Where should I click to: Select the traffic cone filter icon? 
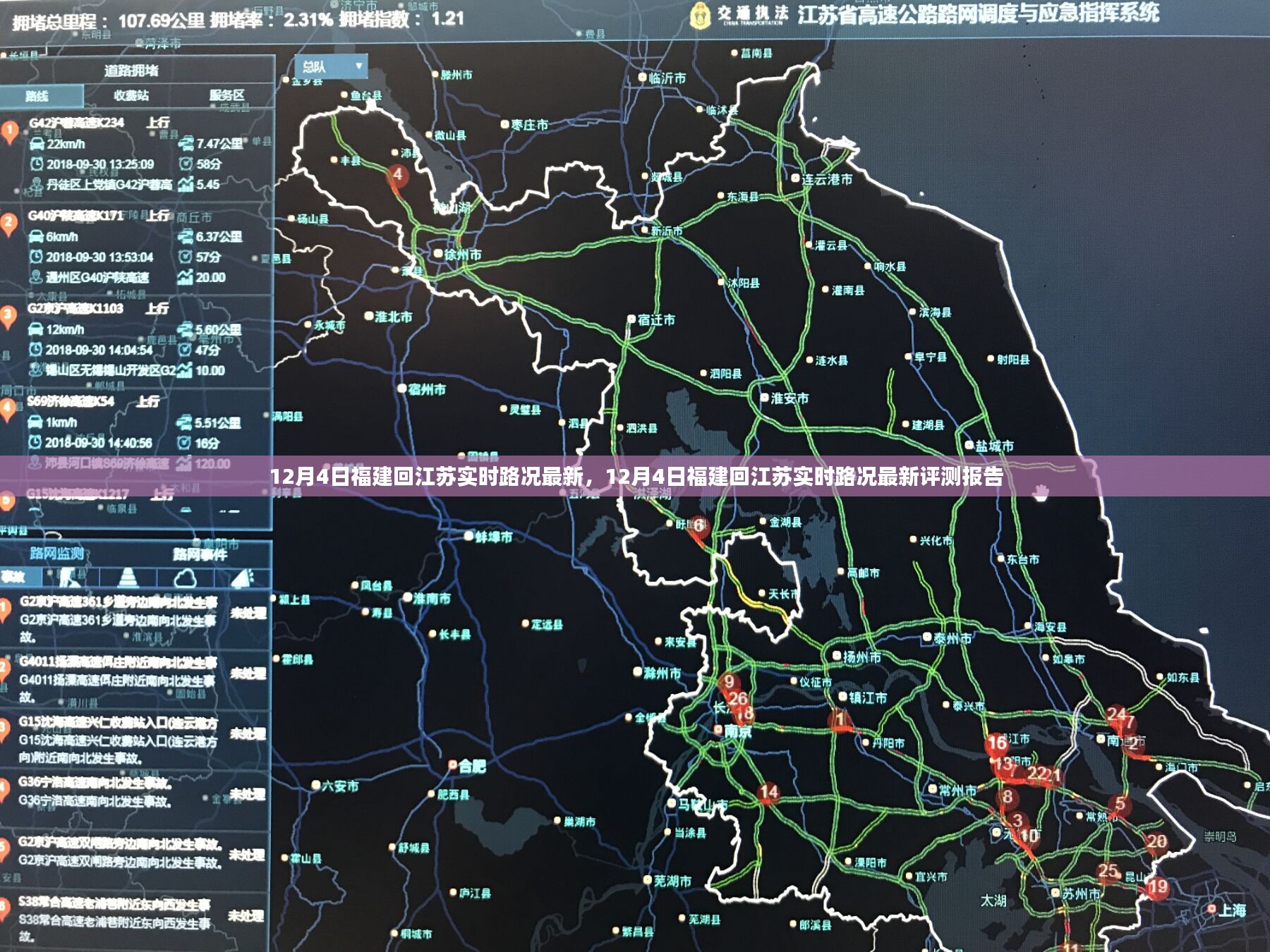tap(128, 578)
